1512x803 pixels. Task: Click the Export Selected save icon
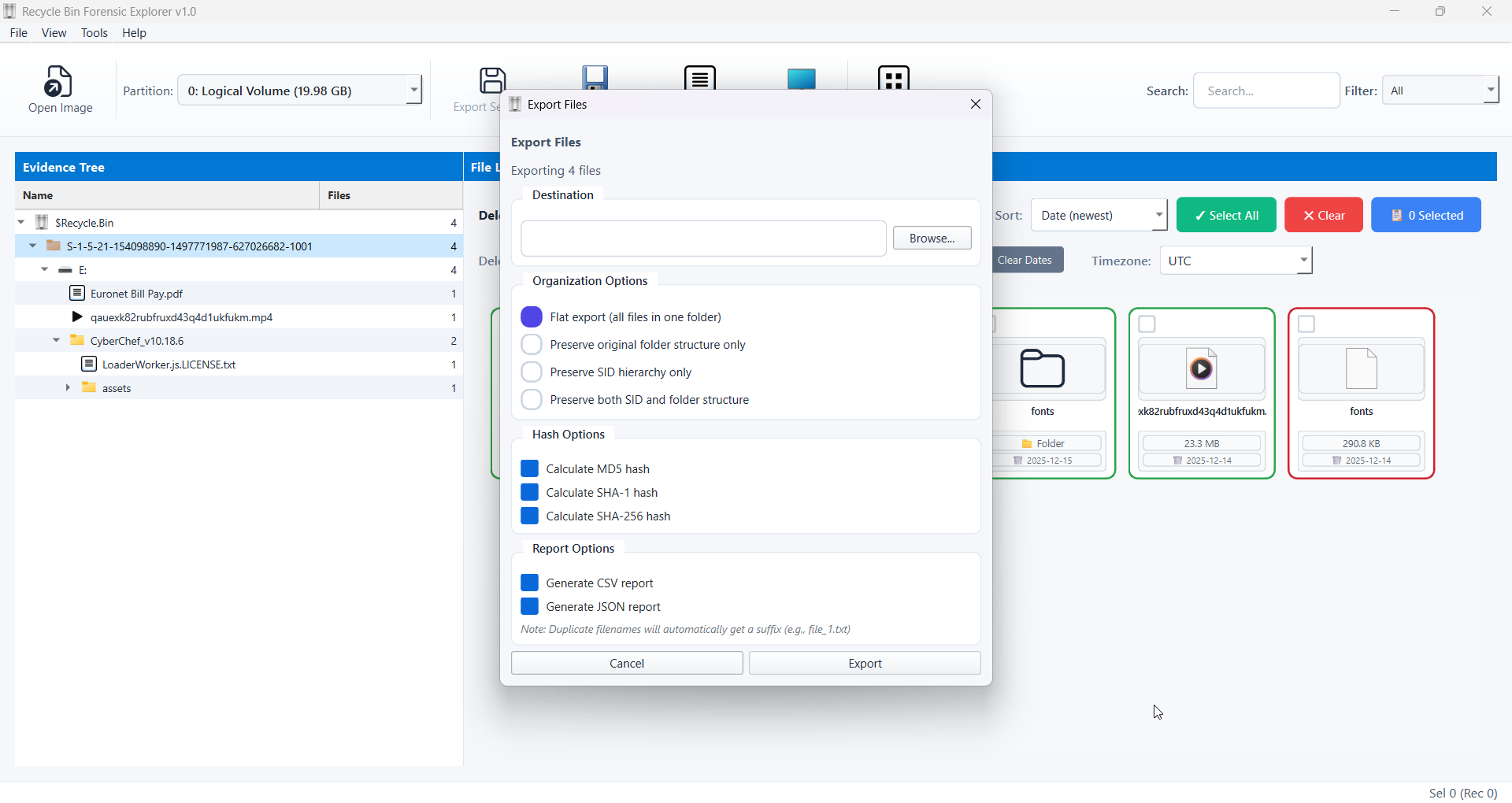coord(492,80)
